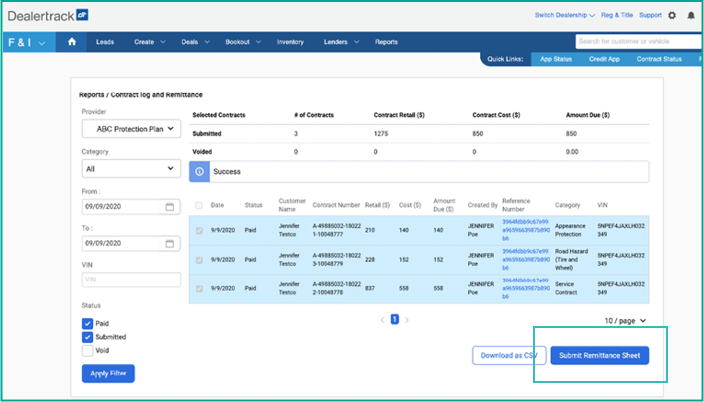Viewport: 704px width, 402px height.
Task: Open the Switch Dealership dropdown
Action: pyautogui.click(x=564, y=15)
